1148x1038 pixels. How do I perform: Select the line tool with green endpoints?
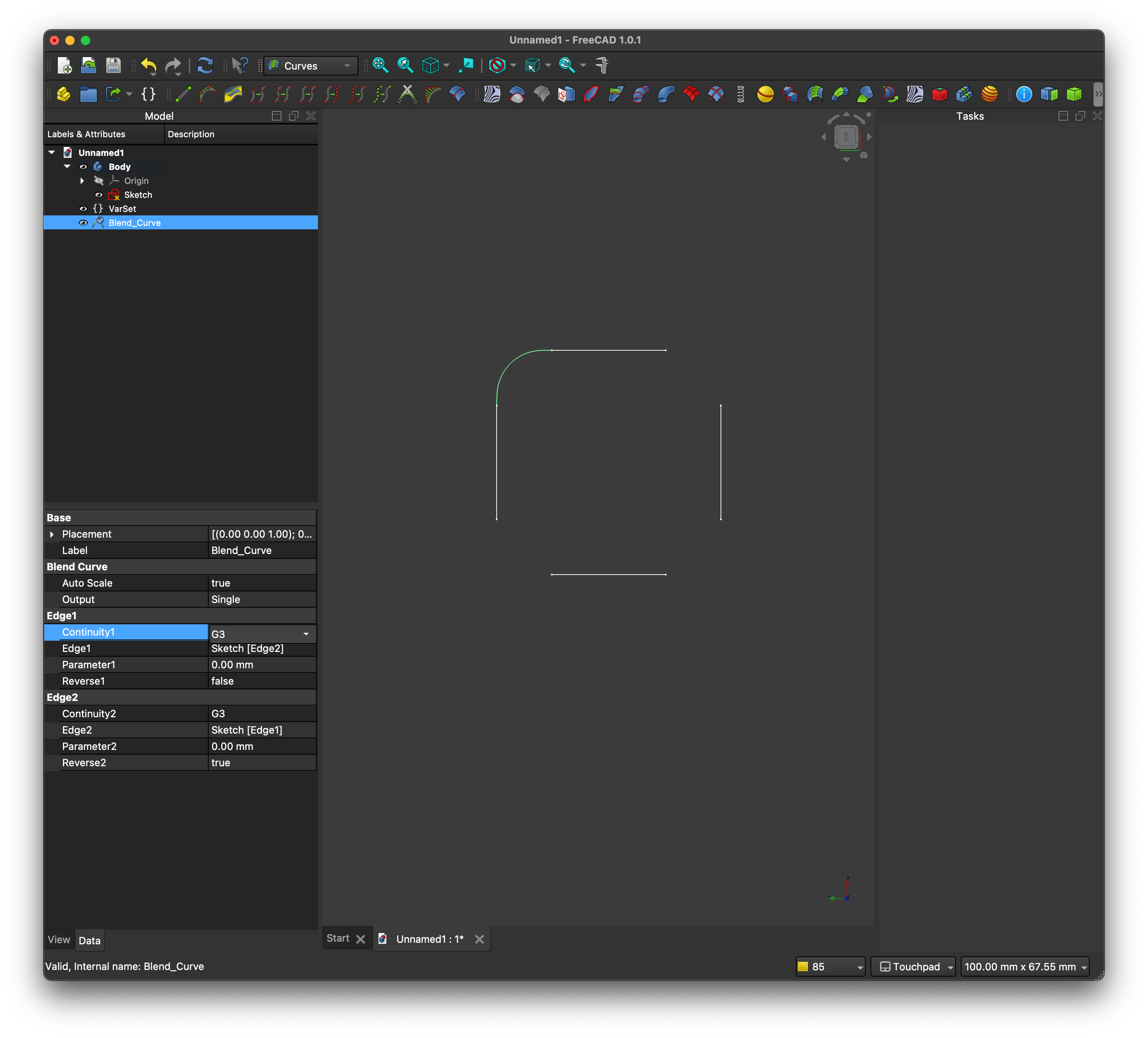coord(183,94)
